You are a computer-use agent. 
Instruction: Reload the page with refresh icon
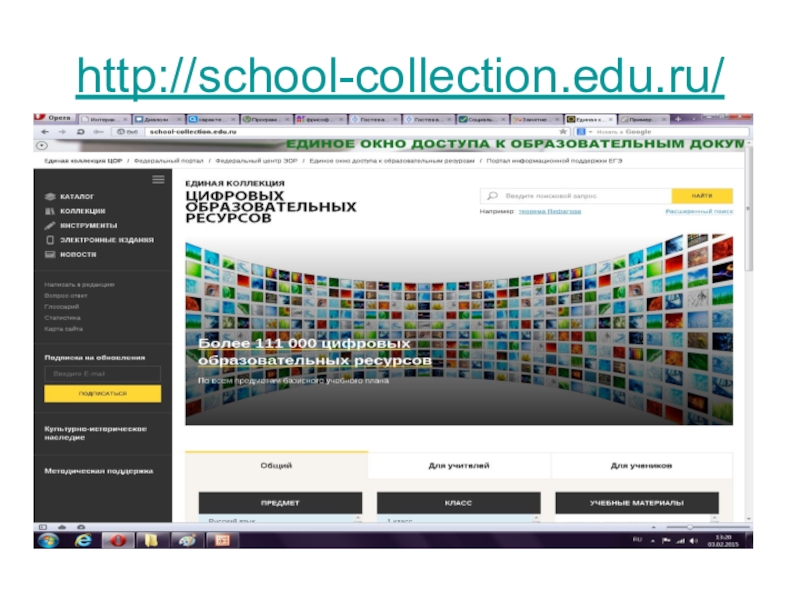[x=80, y=132]
